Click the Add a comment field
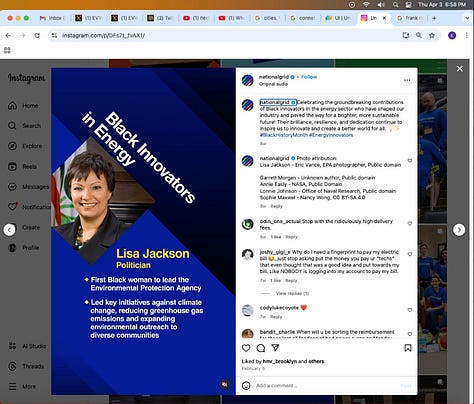 pos(325,386)
